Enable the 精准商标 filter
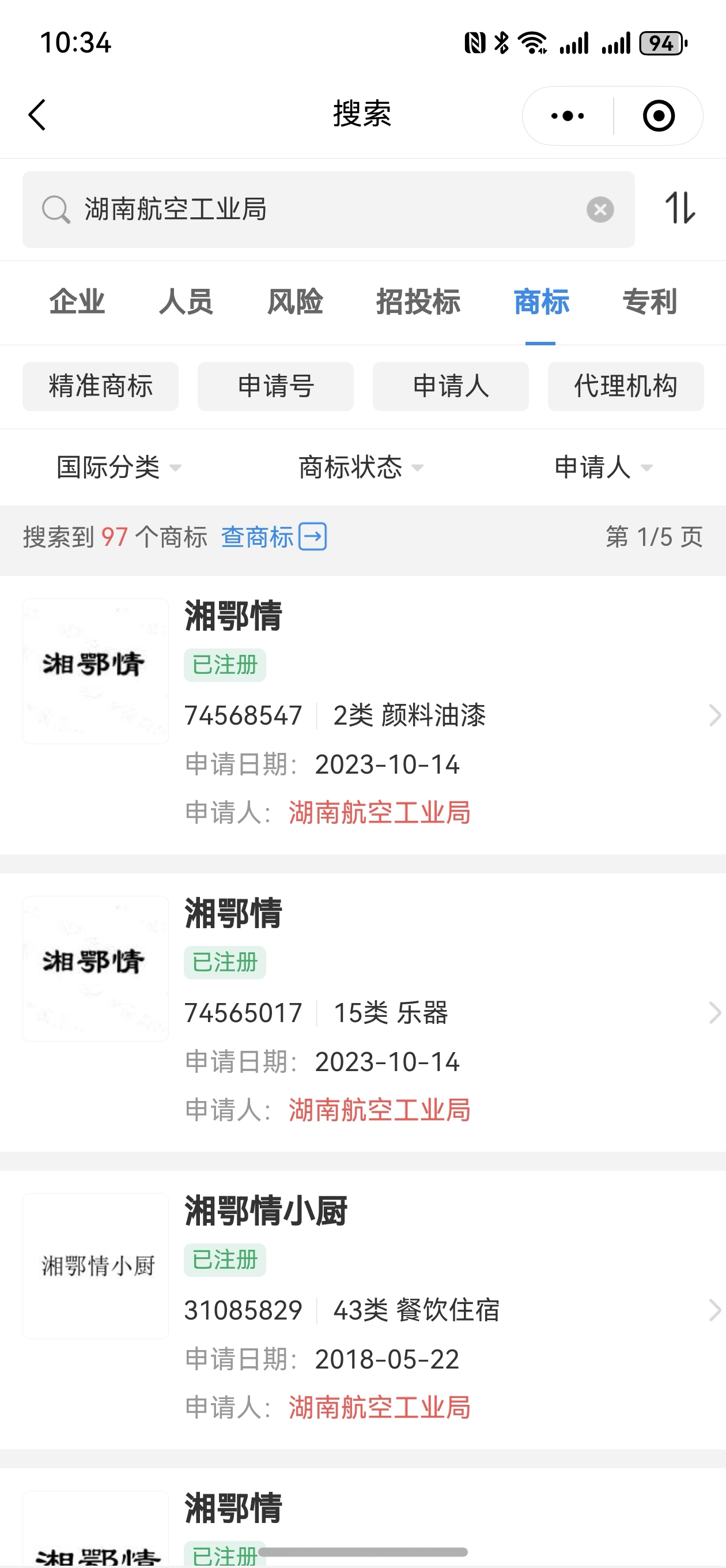This screenshot has height=1568, width=726. pyautogui.click(x=100, y=386)
